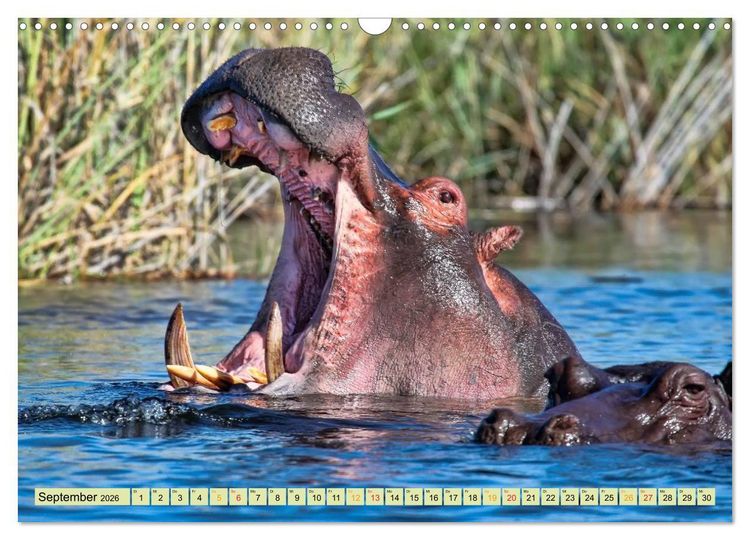This screenshot has height=540, width=750.
Task: Click day 15 in the calendar strip
Action: coord(414,497)
